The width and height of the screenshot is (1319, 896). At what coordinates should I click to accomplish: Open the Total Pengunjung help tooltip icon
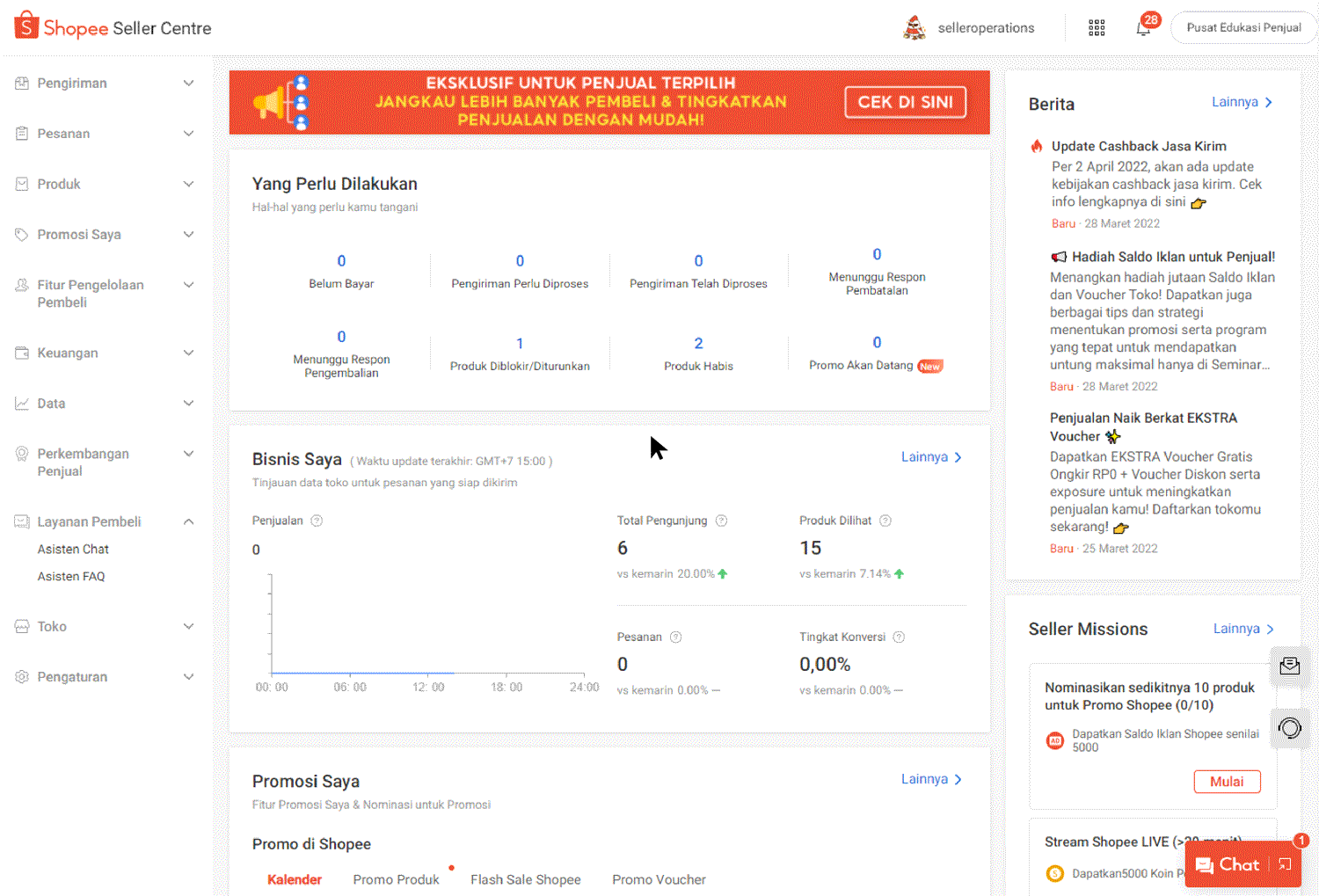coord(721,521)
